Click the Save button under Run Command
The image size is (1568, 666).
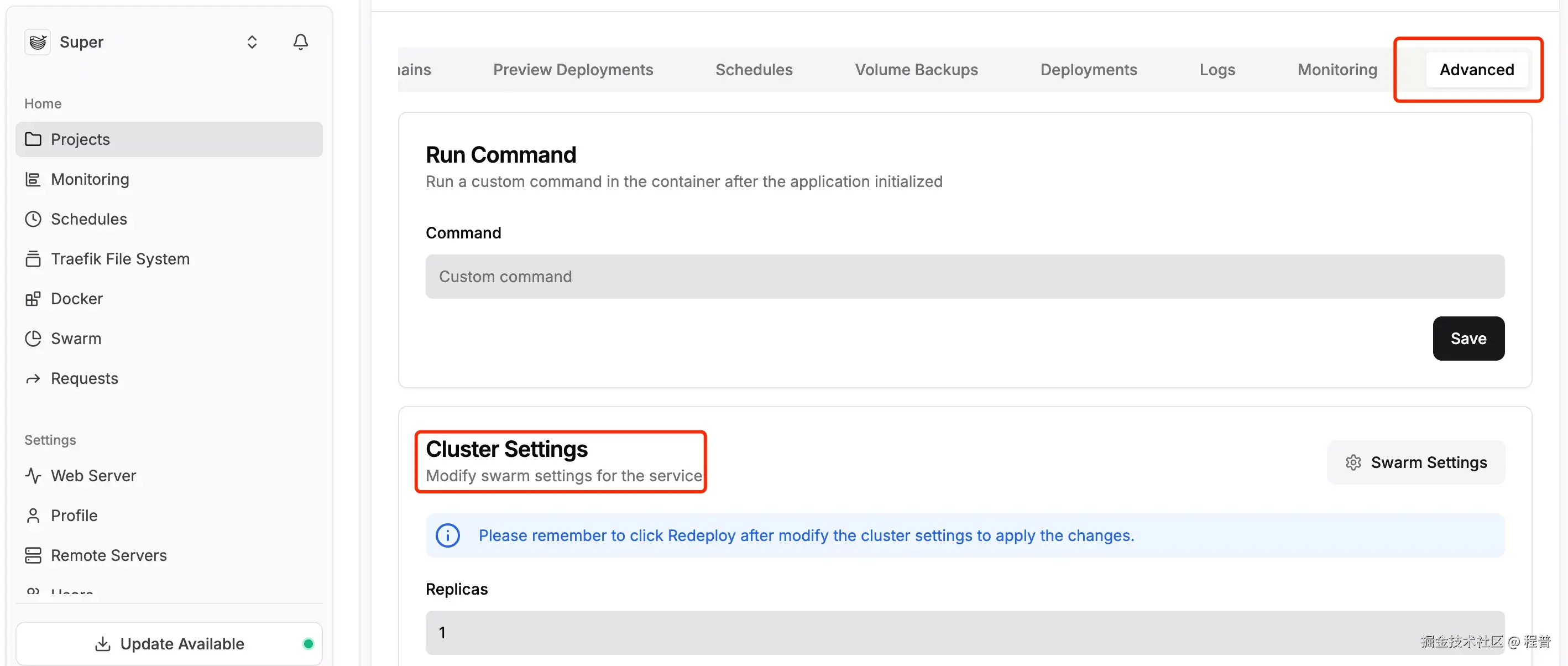click(1467, 339)
